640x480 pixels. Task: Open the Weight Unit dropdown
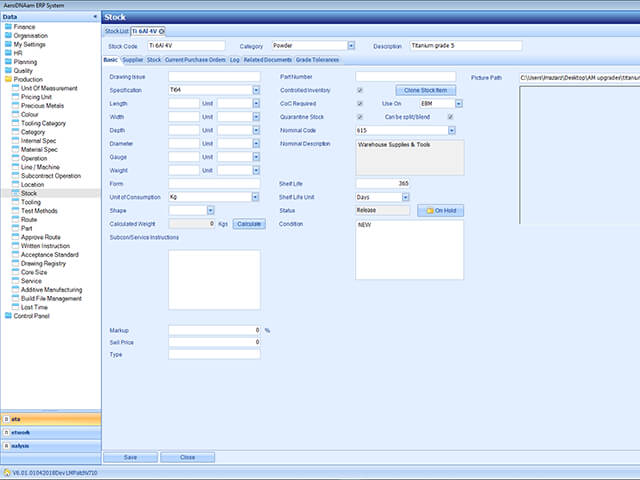click(x=256, y=170)
